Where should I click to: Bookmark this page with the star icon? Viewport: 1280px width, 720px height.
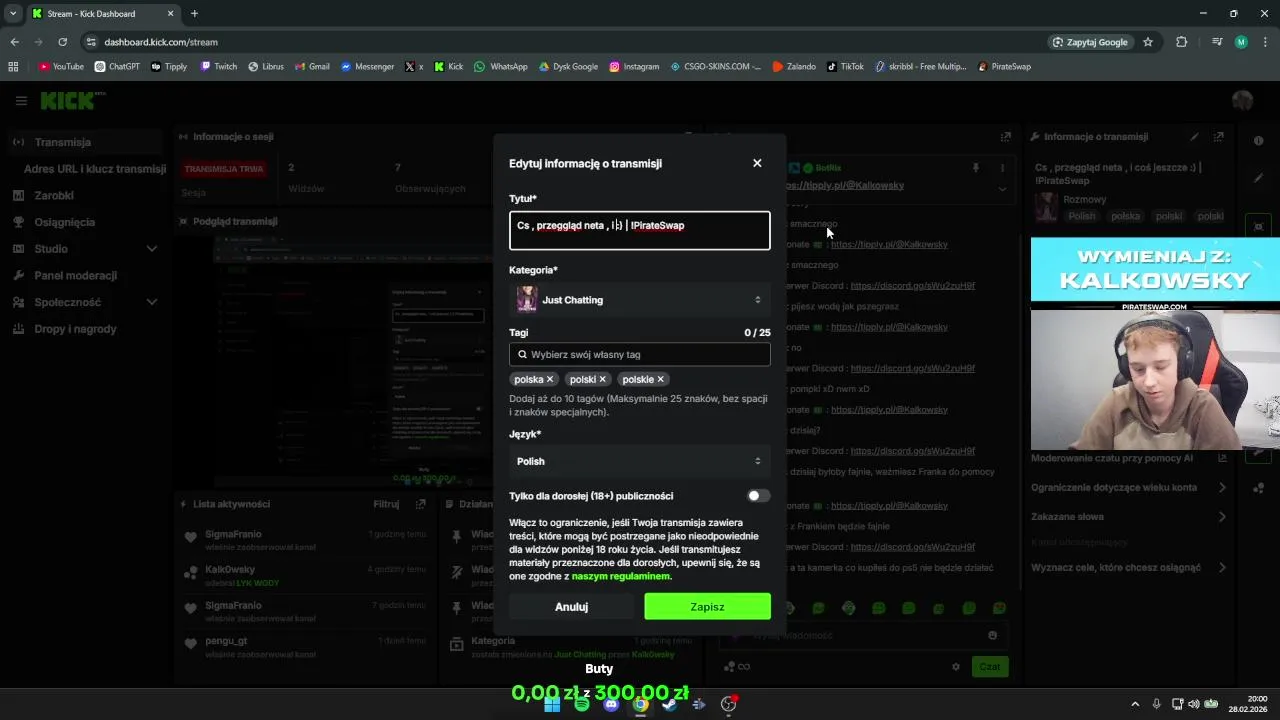[1148, 42]
